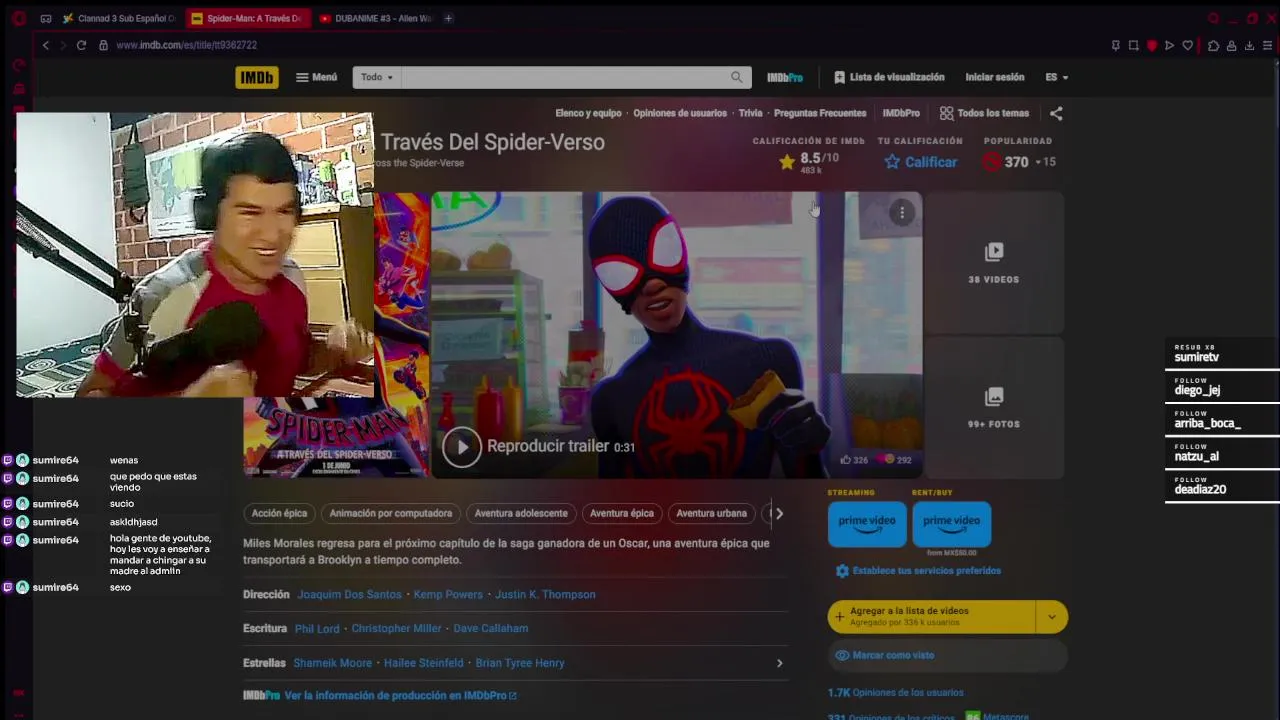Open a new browser tab

tap(448, 18)
